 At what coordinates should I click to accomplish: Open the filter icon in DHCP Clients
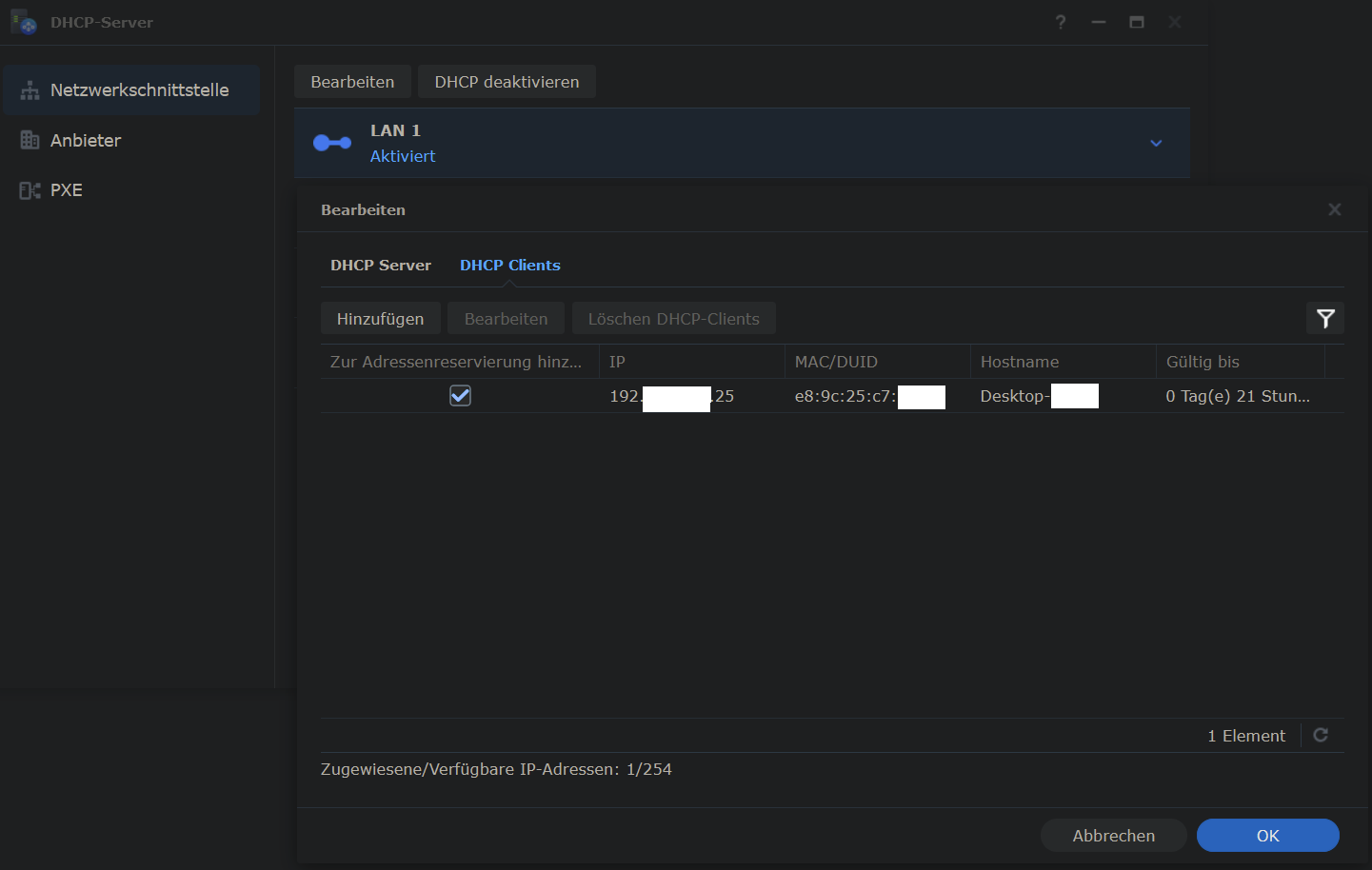(x=1325, y=319)
